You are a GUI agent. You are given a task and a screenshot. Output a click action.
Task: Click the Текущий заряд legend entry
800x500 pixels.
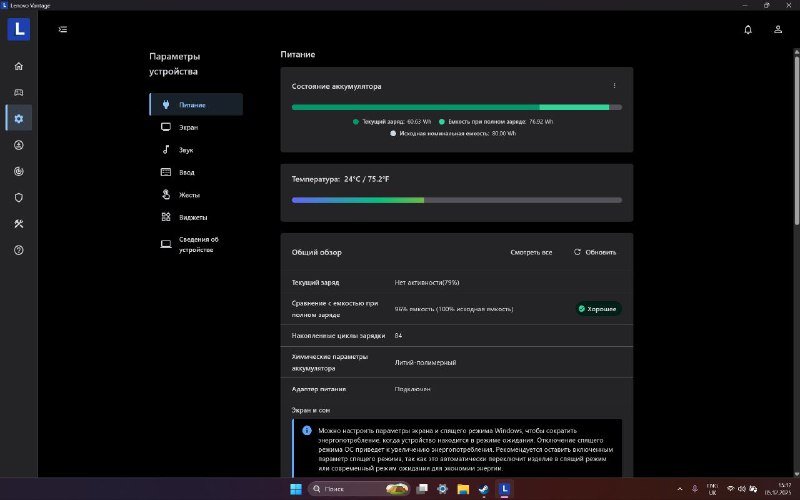(392, 121)
